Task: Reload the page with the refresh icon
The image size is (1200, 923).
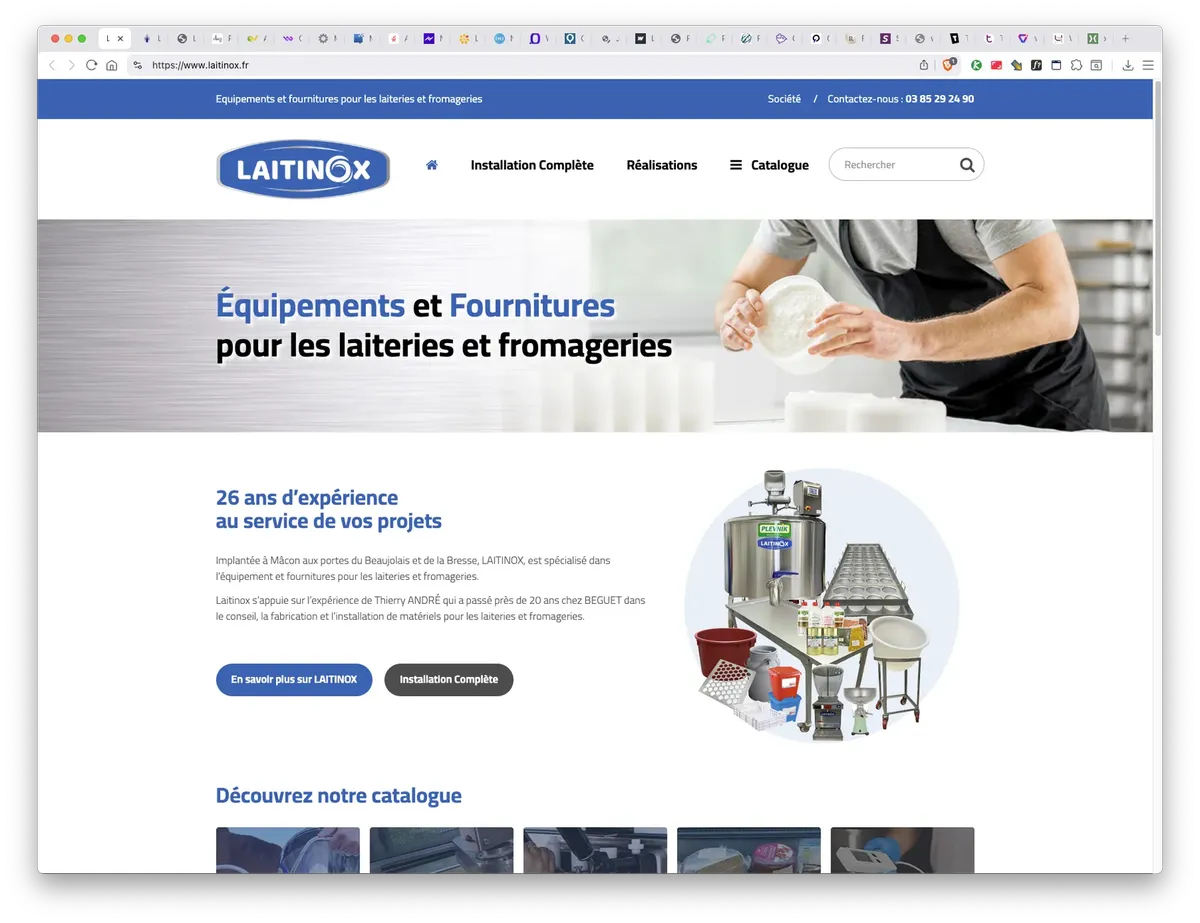Action: [91, 65]
